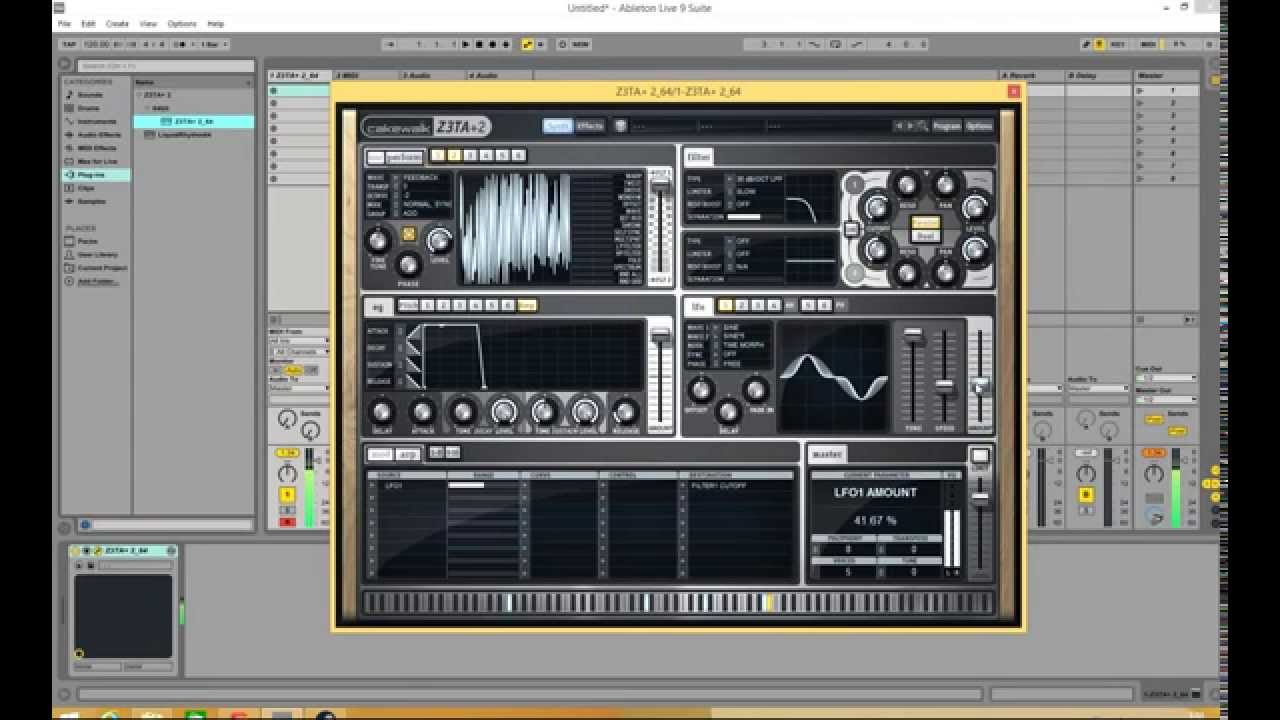Click the Add Folder link

98,281
